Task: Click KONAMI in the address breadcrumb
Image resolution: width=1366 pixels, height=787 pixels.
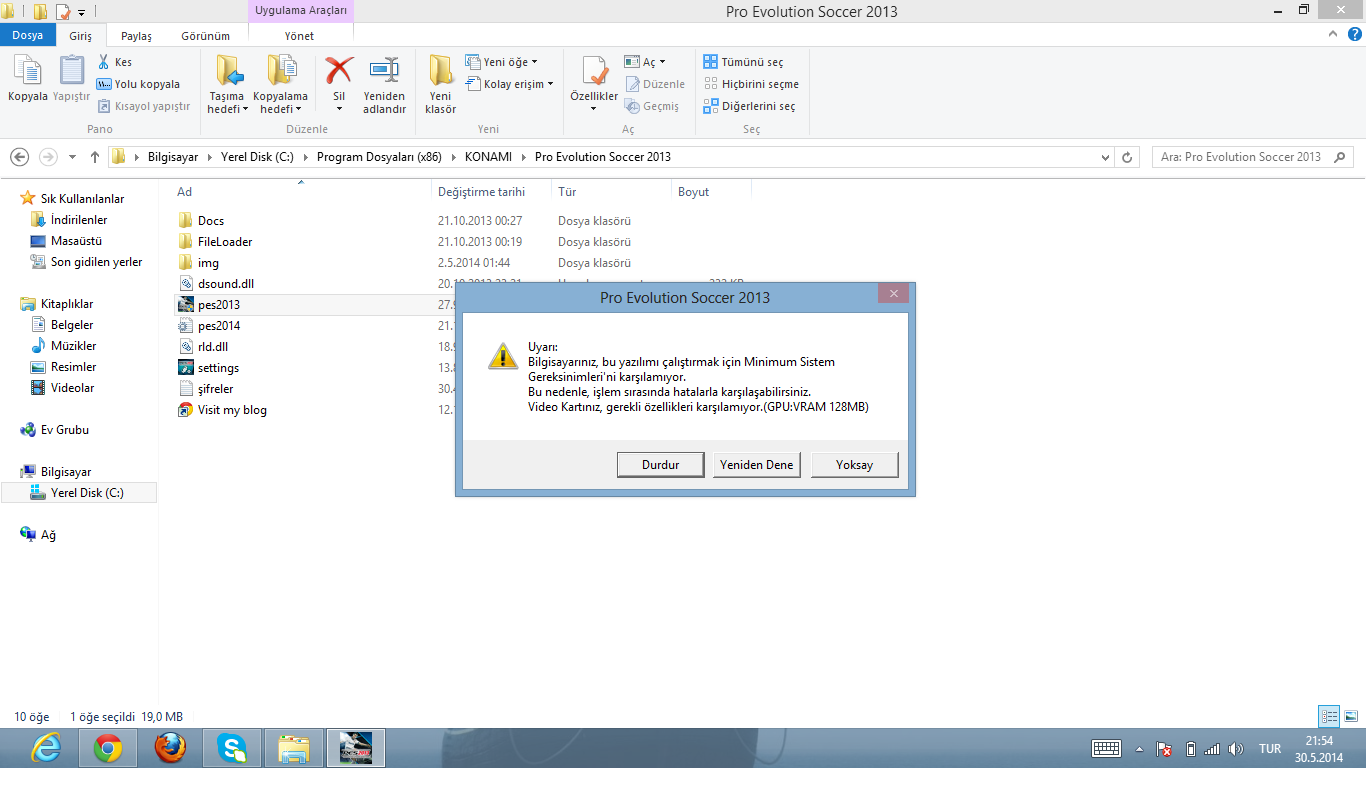Action: tap(487, 157)
